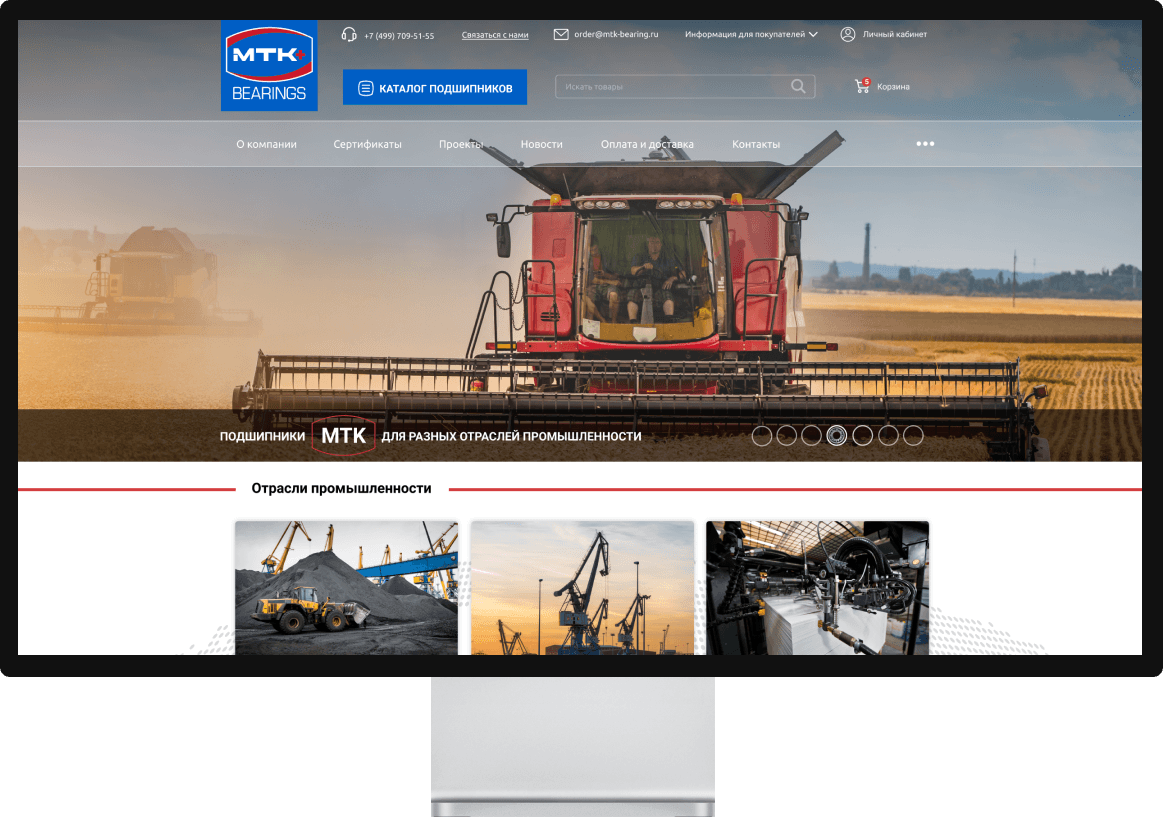Viewport: 1163px width, 817px height.
Task: Open the Корзина cart link
Action: [x=893, y=87]
